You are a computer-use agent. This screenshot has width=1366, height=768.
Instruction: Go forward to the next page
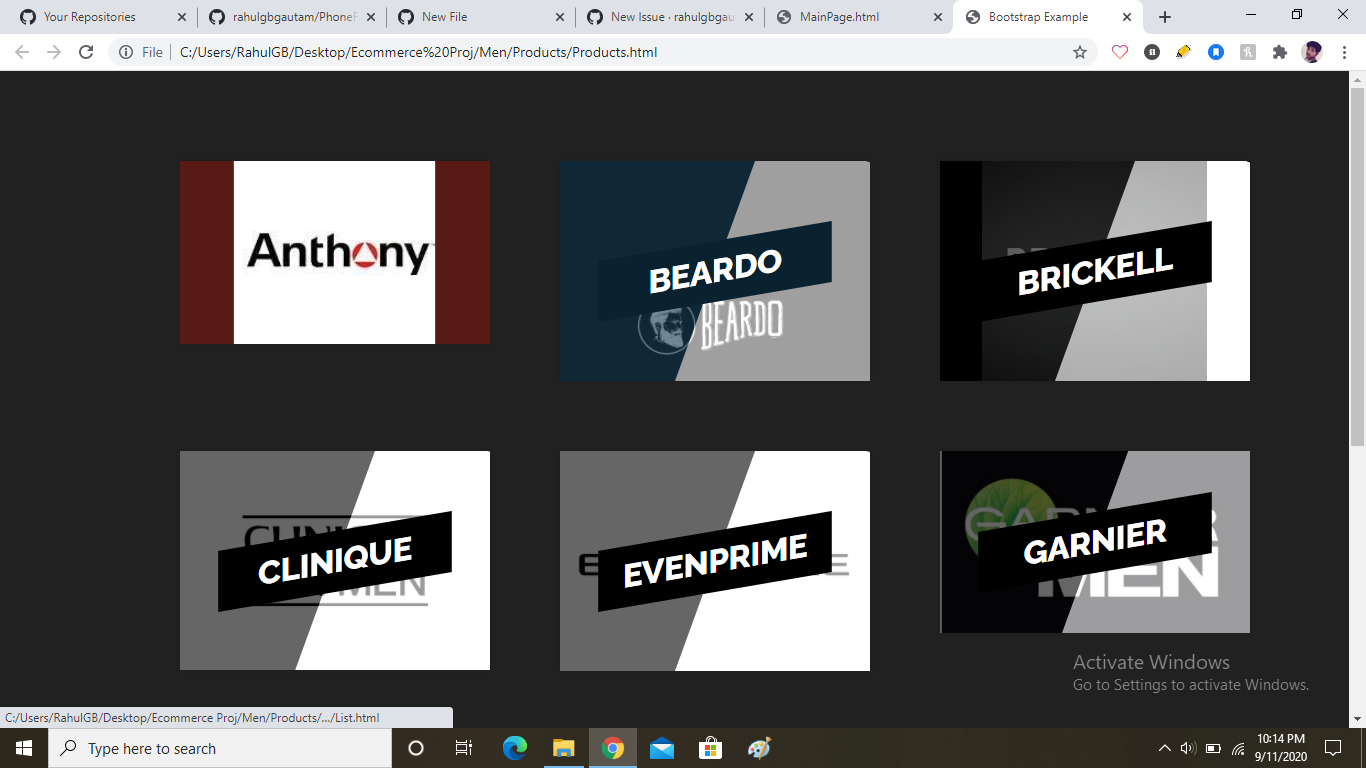(54, 52)
